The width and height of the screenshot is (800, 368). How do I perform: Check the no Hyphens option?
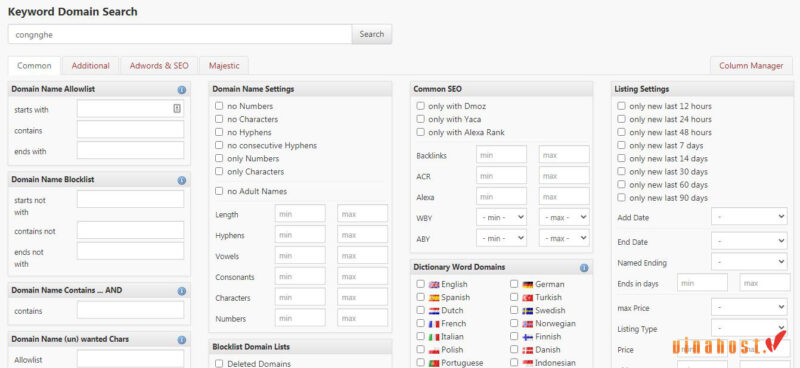pyautogui.click(x=219, y=132)
